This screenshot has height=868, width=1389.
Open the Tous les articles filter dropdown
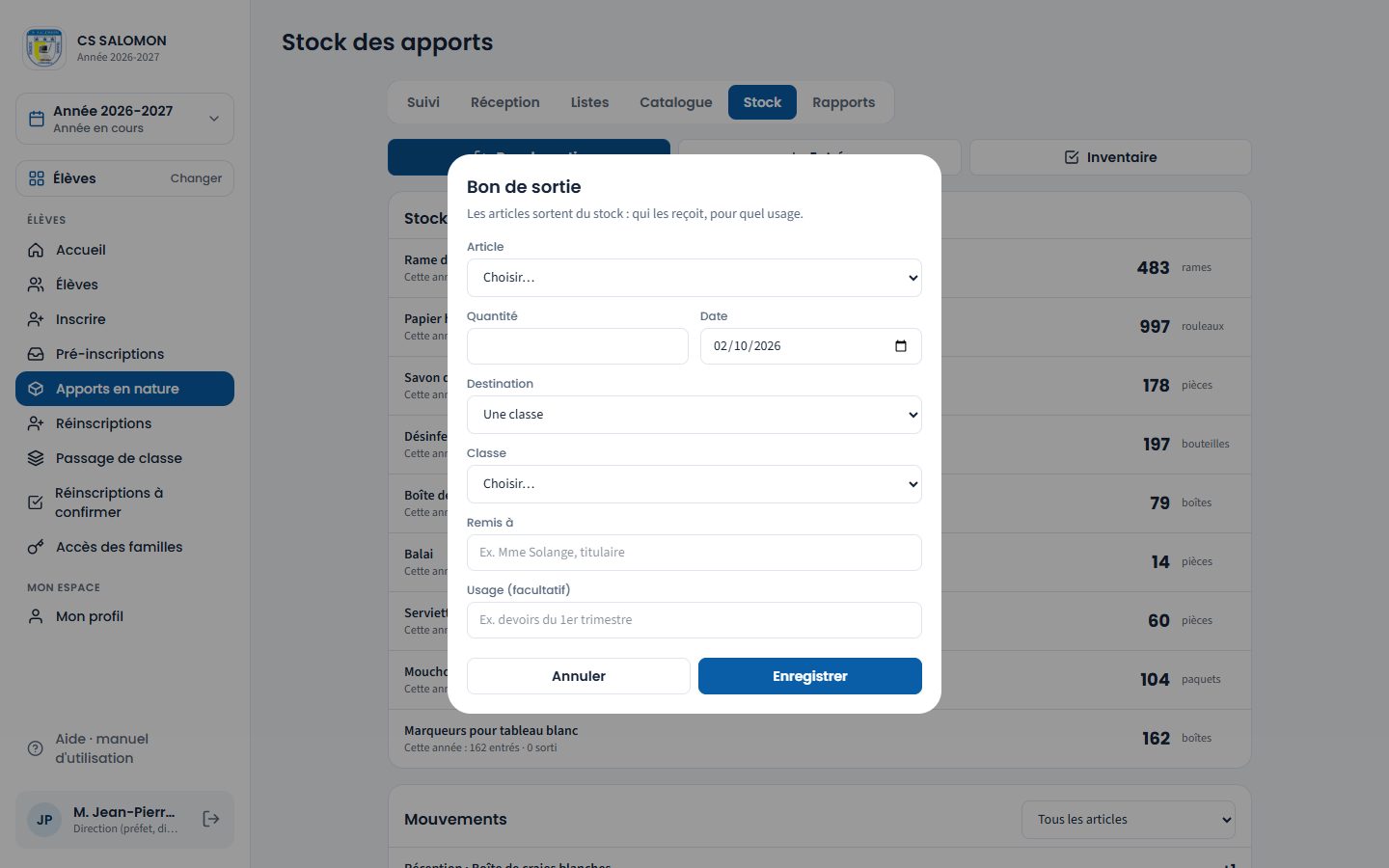pos(1129,820)
